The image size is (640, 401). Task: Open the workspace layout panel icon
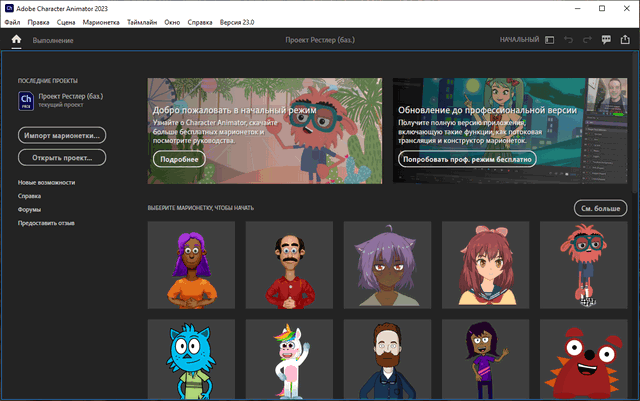(x=550, y=40)
